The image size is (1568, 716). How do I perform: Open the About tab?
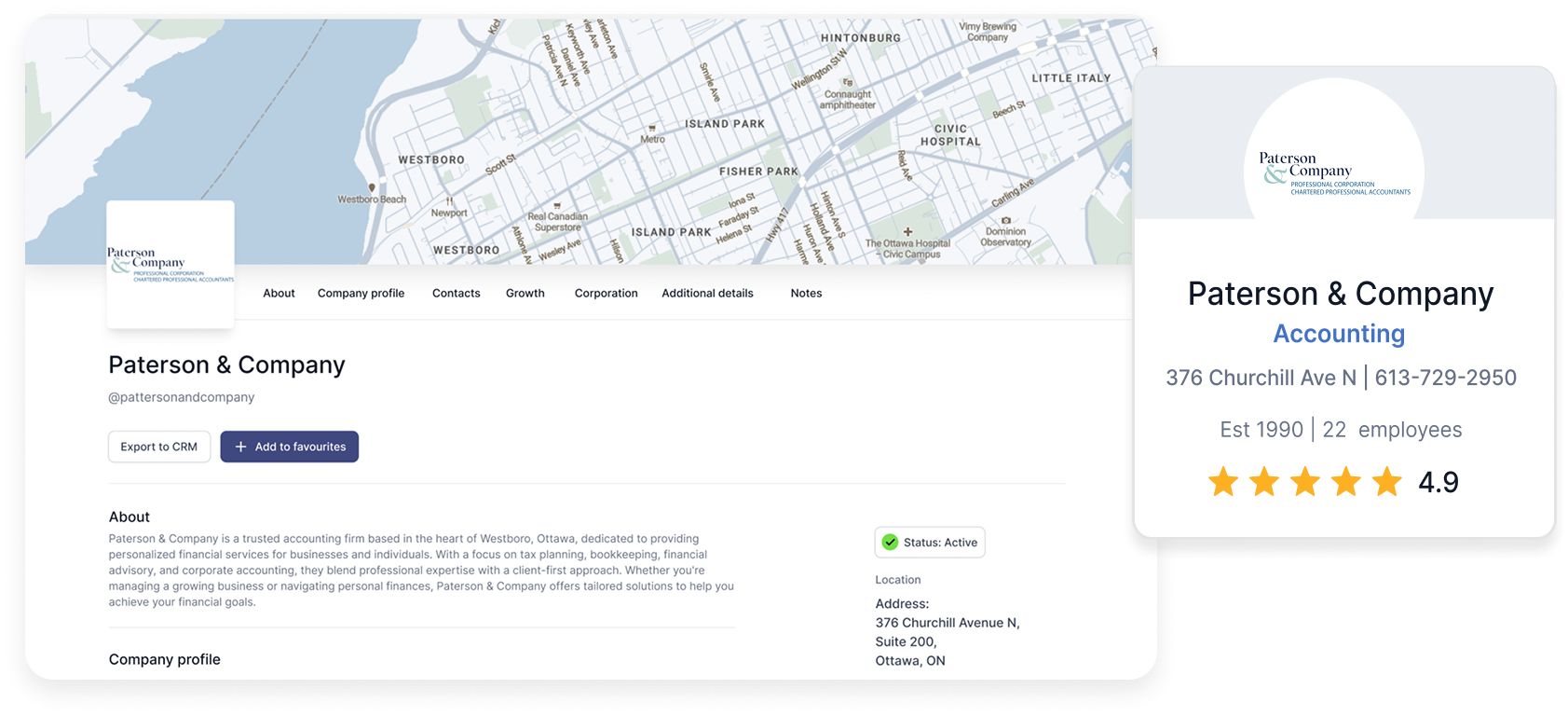pyautogui.click(x=279, y=293)
